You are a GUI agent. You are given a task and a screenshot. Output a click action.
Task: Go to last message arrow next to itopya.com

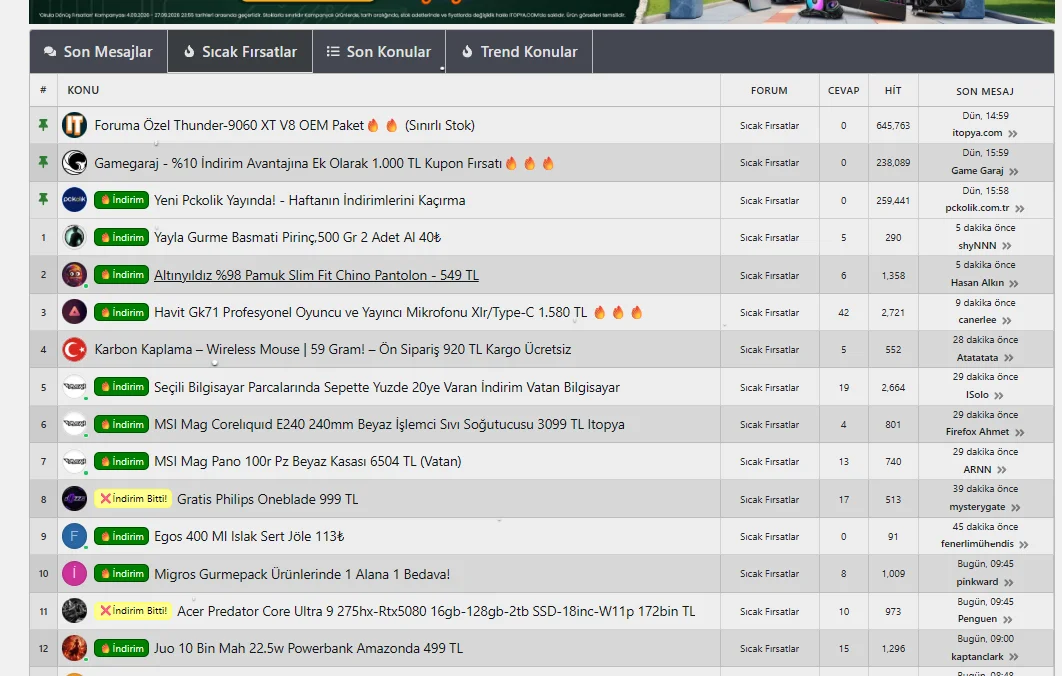[x=1013, y=133]
